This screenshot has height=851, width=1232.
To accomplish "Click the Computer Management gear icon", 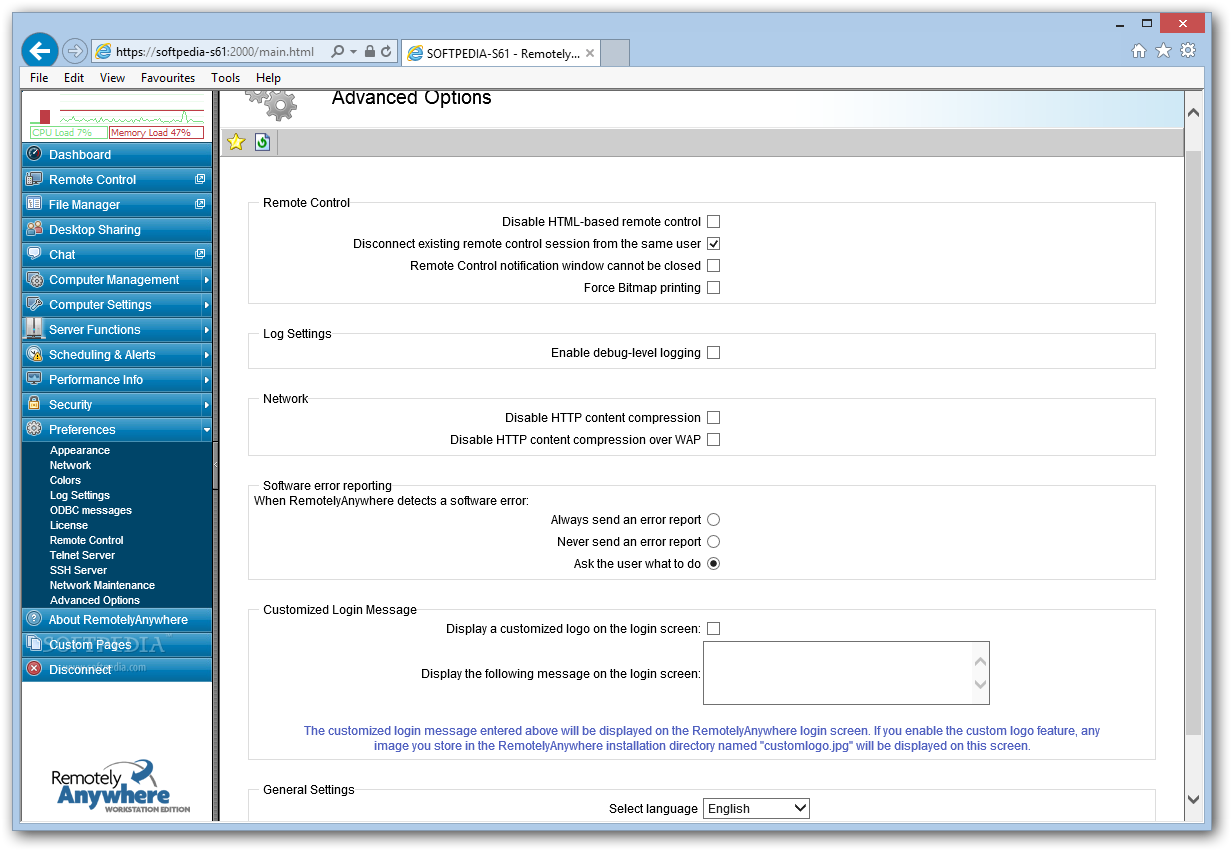I will tap(35, 279).
